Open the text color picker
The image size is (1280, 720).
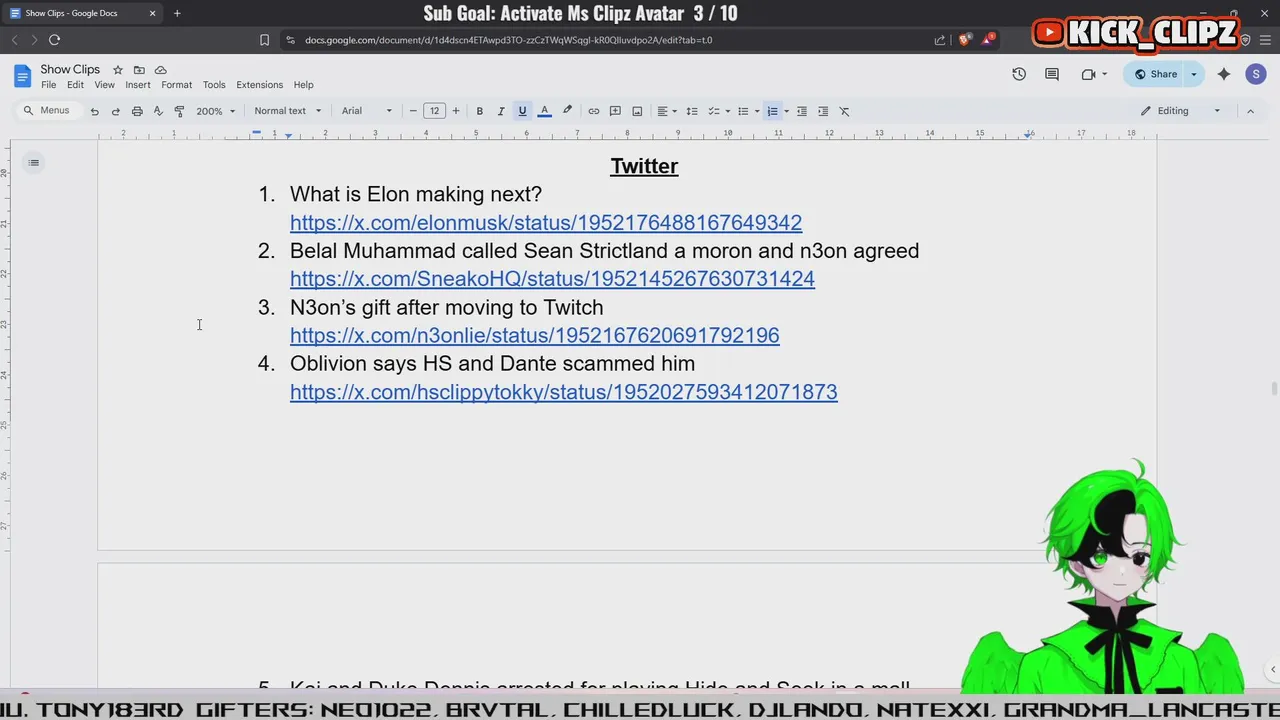click(544, 111)
